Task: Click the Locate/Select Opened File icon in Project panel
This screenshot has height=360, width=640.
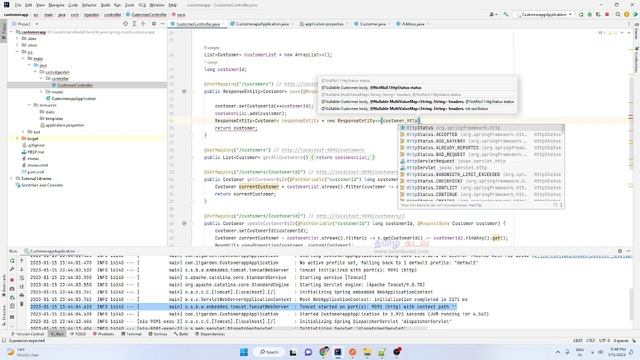Action: [125, 24]
